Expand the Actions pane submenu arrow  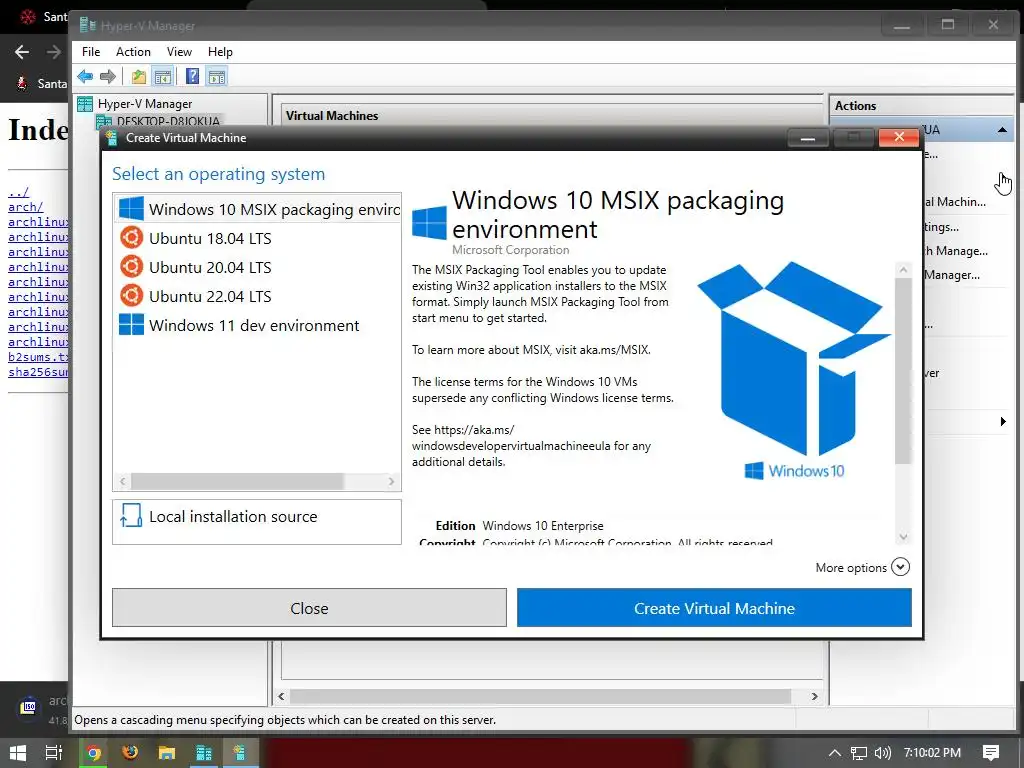1003,421
